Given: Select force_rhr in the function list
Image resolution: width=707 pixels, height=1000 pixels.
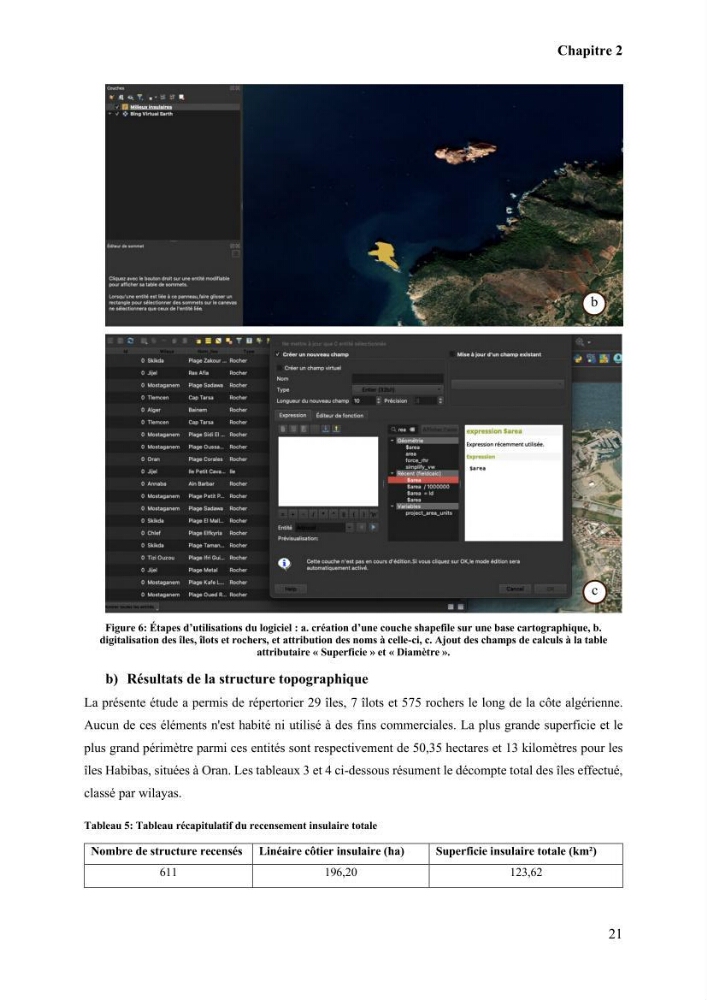Looking at the screenshot, I should pos(417,460).
